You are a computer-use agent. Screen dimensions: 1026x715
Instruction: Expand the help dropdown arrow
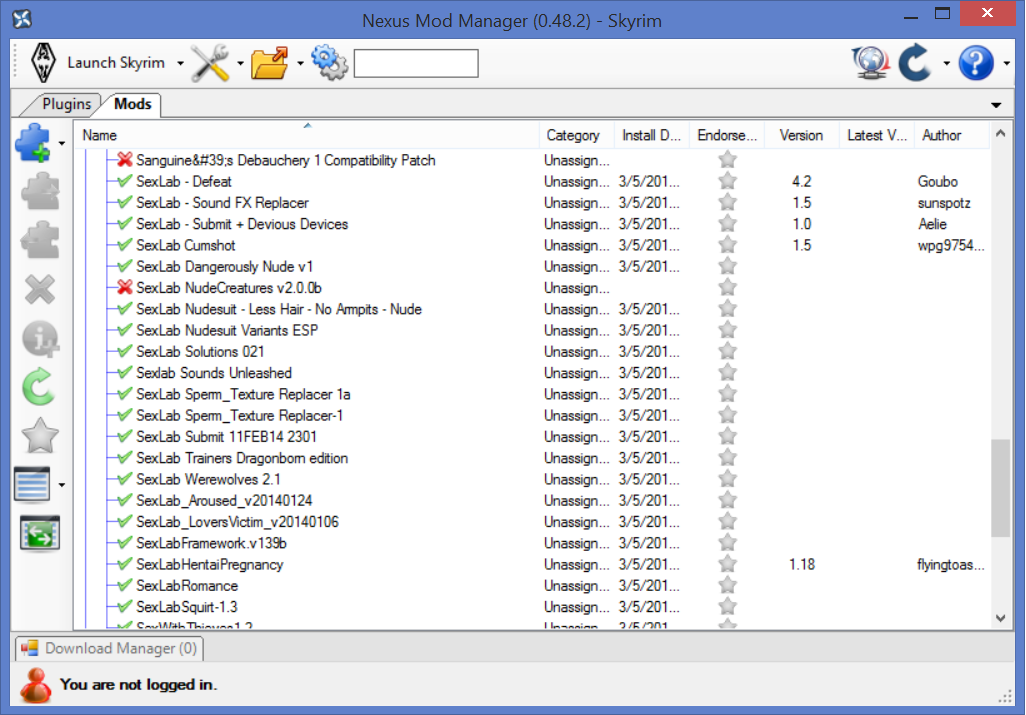[x=1006, y=63]
